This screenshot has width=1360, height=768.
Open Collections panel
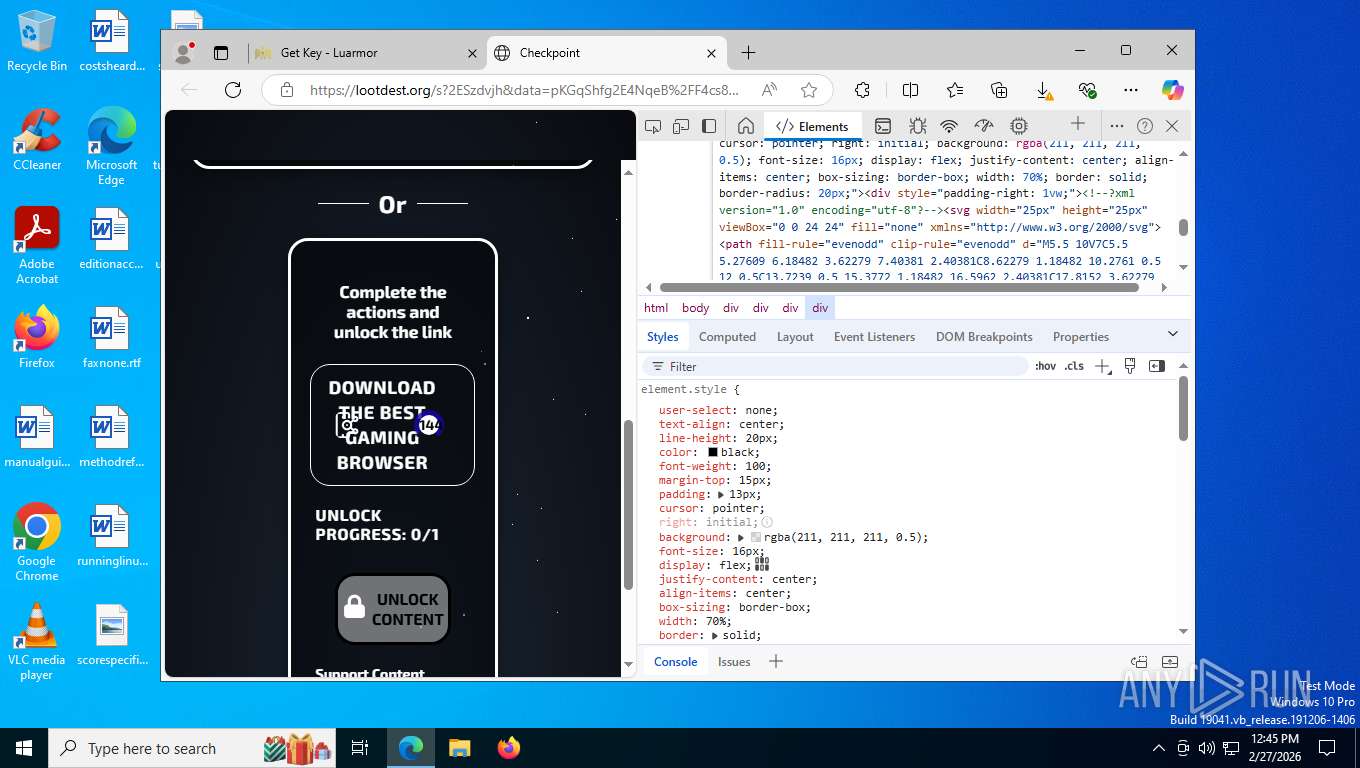[999, 90]
